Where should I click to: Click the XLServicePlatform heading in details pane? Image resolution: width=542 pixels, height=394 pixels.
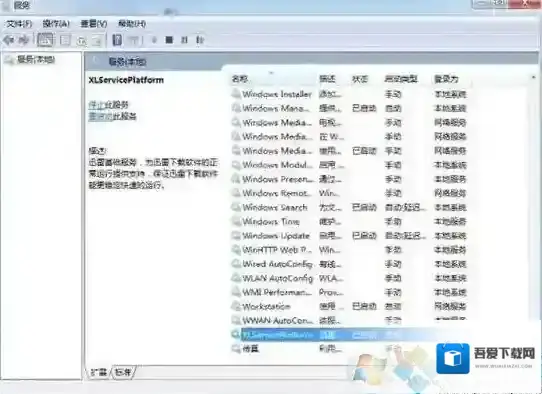(x=126, y=80)
